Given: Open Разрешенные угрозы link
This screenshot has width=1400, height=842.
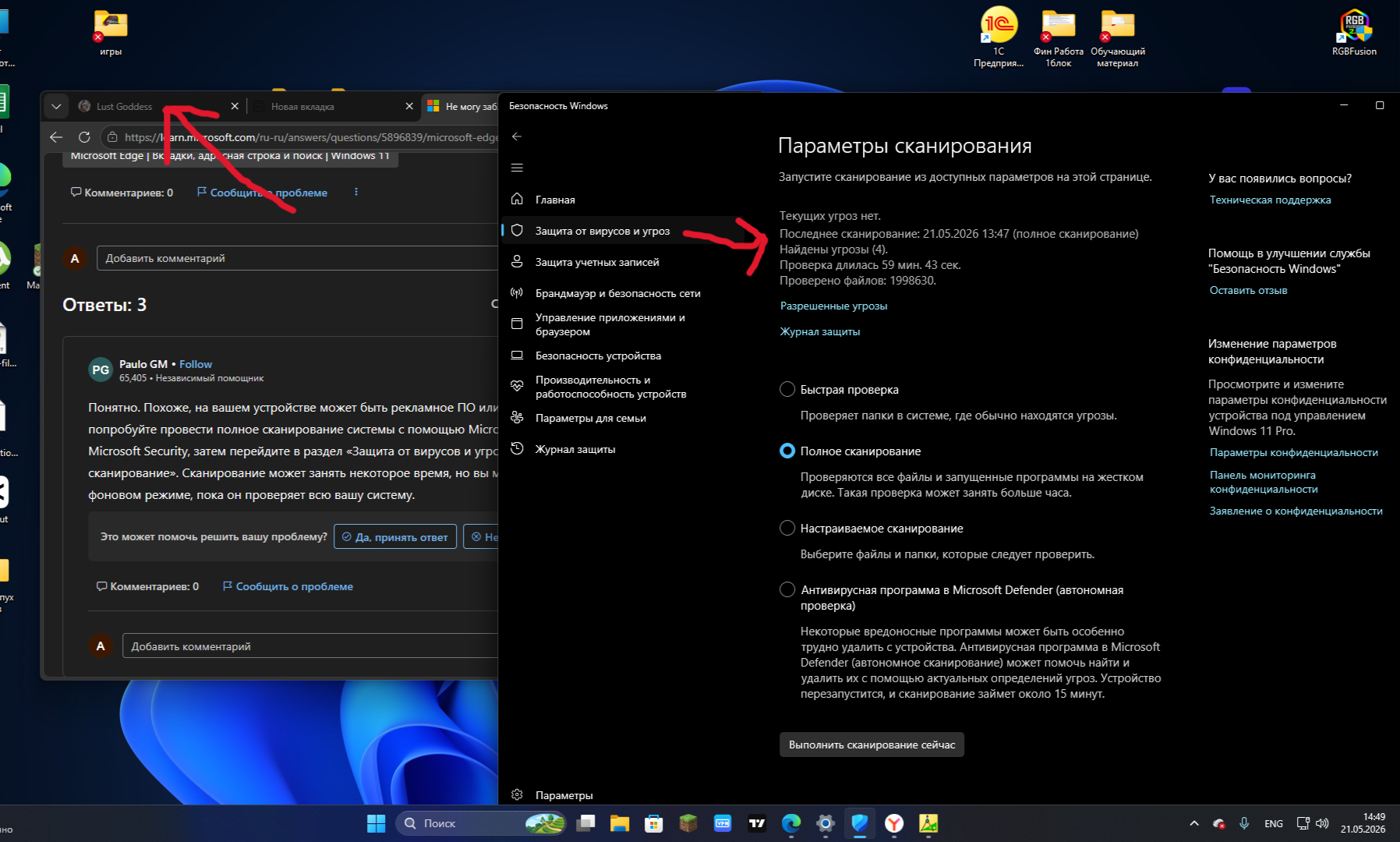Looking at the screenshot, I should 833,306.
